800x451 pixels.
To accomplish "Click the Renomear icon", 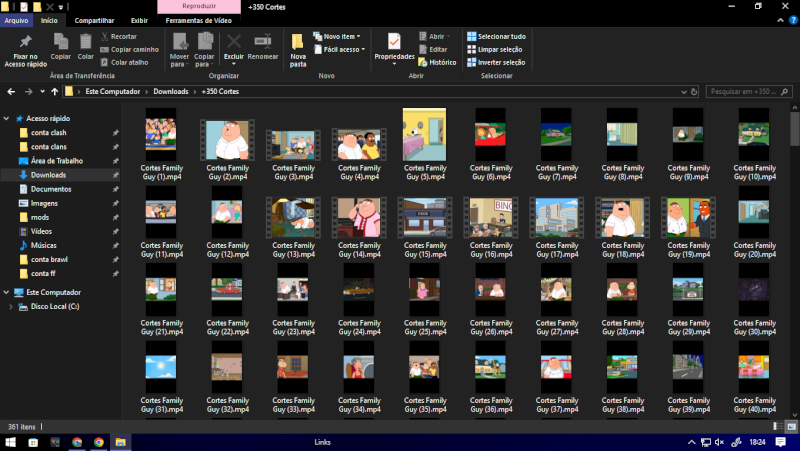I will click(x=263, y=44).
